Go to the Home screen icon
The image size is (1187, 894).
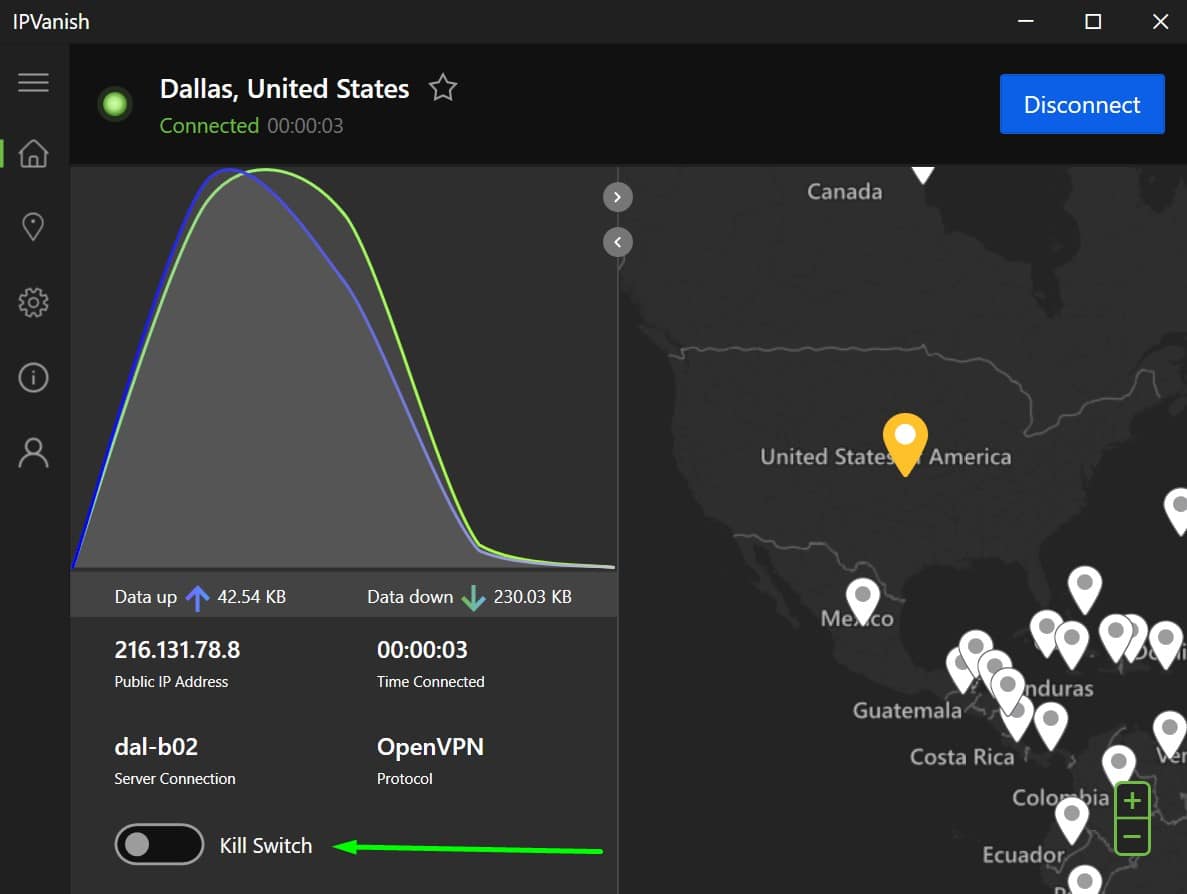tap(33, 153)
